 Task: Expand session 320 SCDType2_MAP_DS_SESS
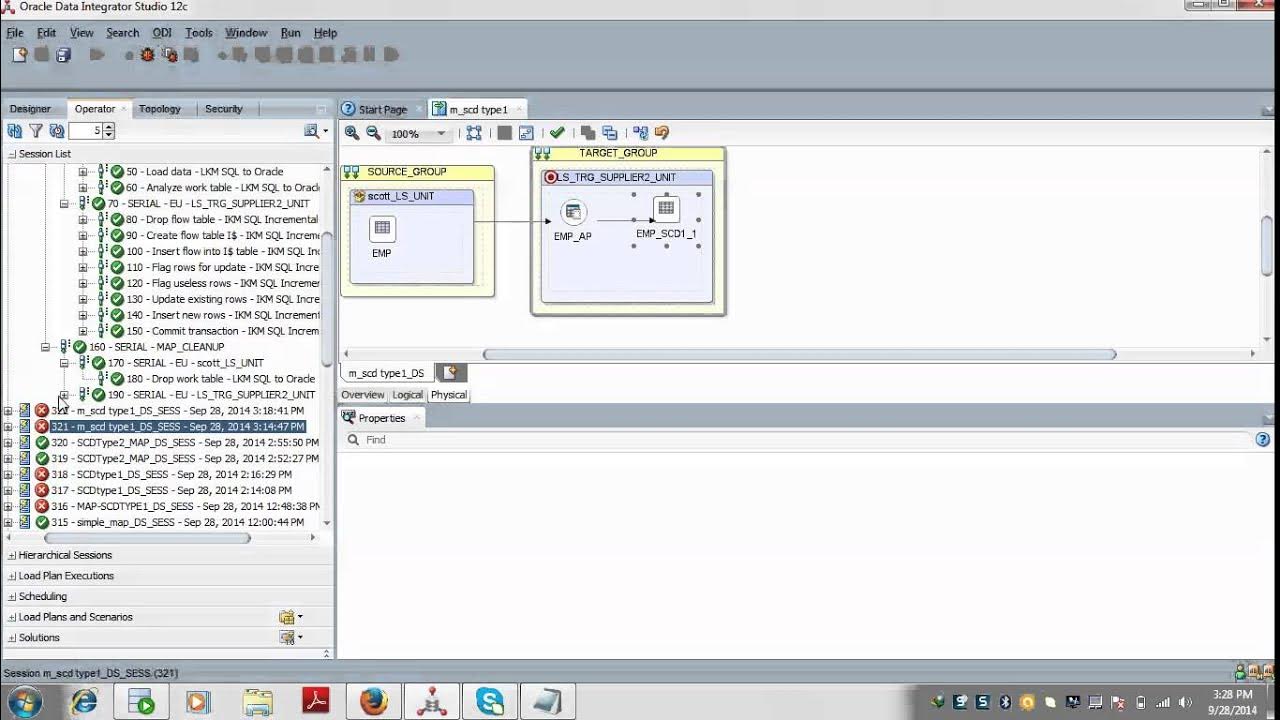[8, 443]
